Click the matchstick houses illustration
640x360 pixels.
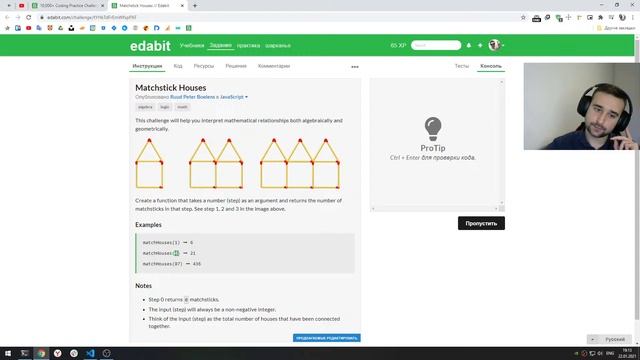[237, 164]
